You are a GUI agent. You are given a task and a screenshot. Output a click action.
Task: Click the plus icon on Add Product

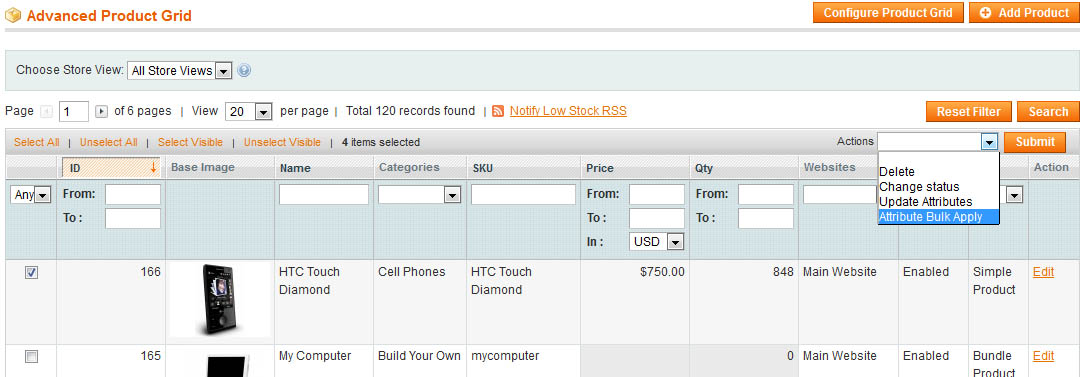point(985,12)
